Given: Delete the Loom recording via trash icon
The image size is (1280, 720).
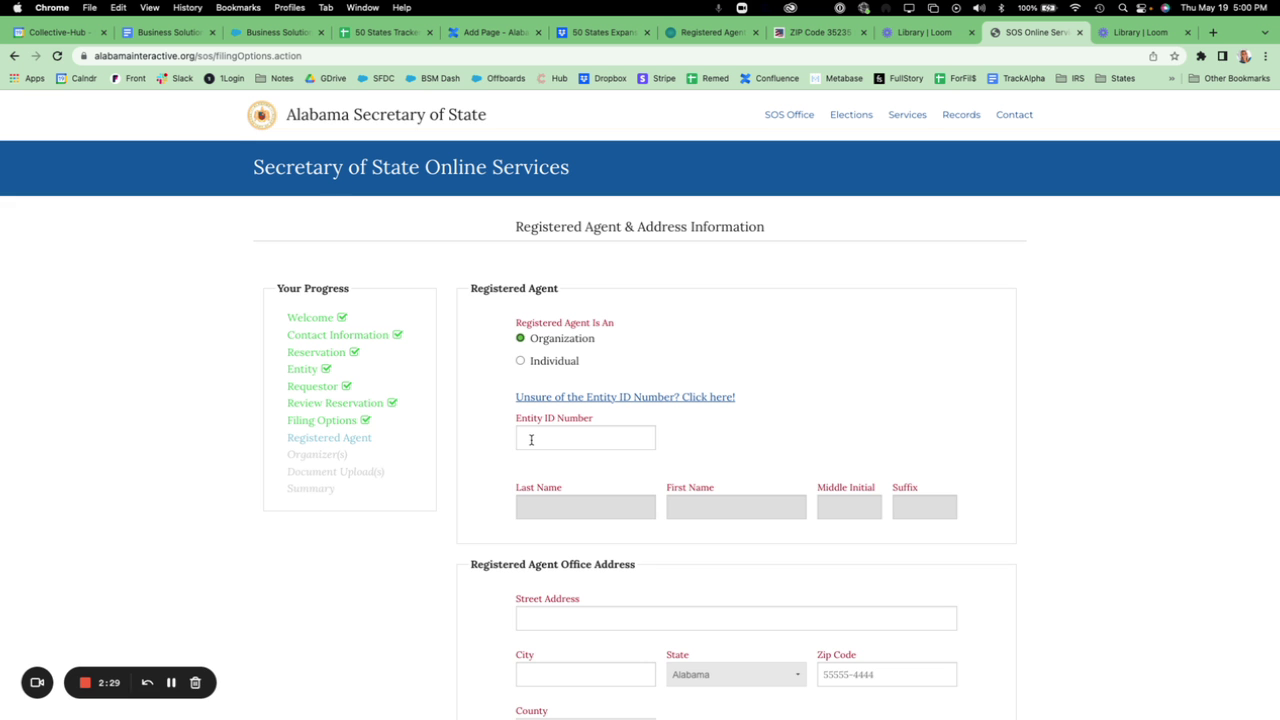Looking at the screenshot, I should [x=196, y=683].
